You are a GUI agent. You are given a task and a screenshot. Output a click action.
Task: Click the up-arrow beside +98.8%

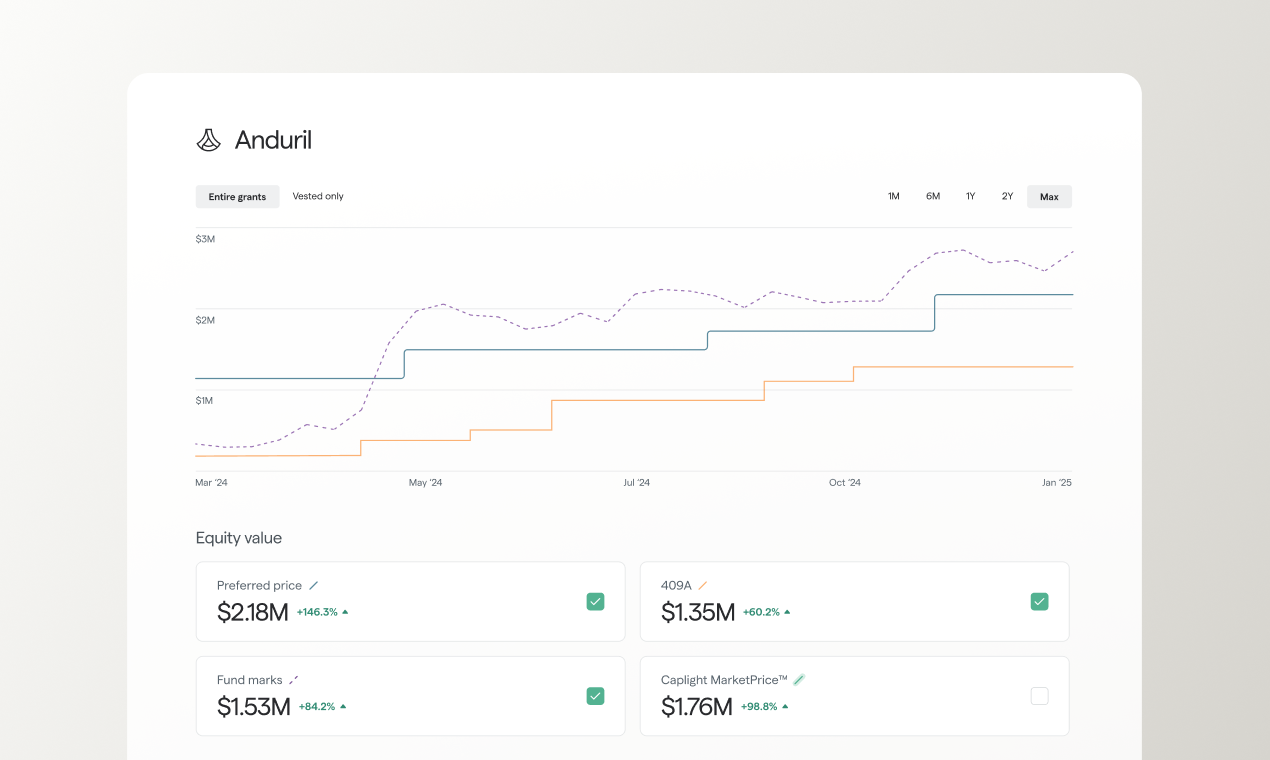[x=785, y=706]
